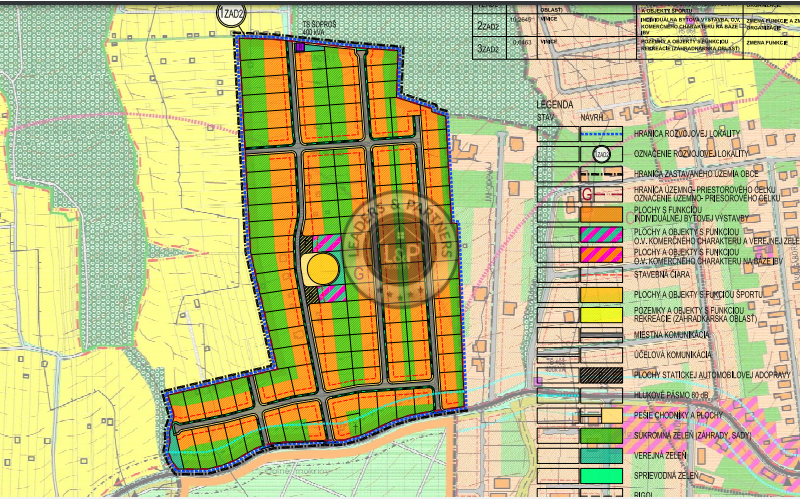Click the yellow circle sports area on the map

point(321,269)
